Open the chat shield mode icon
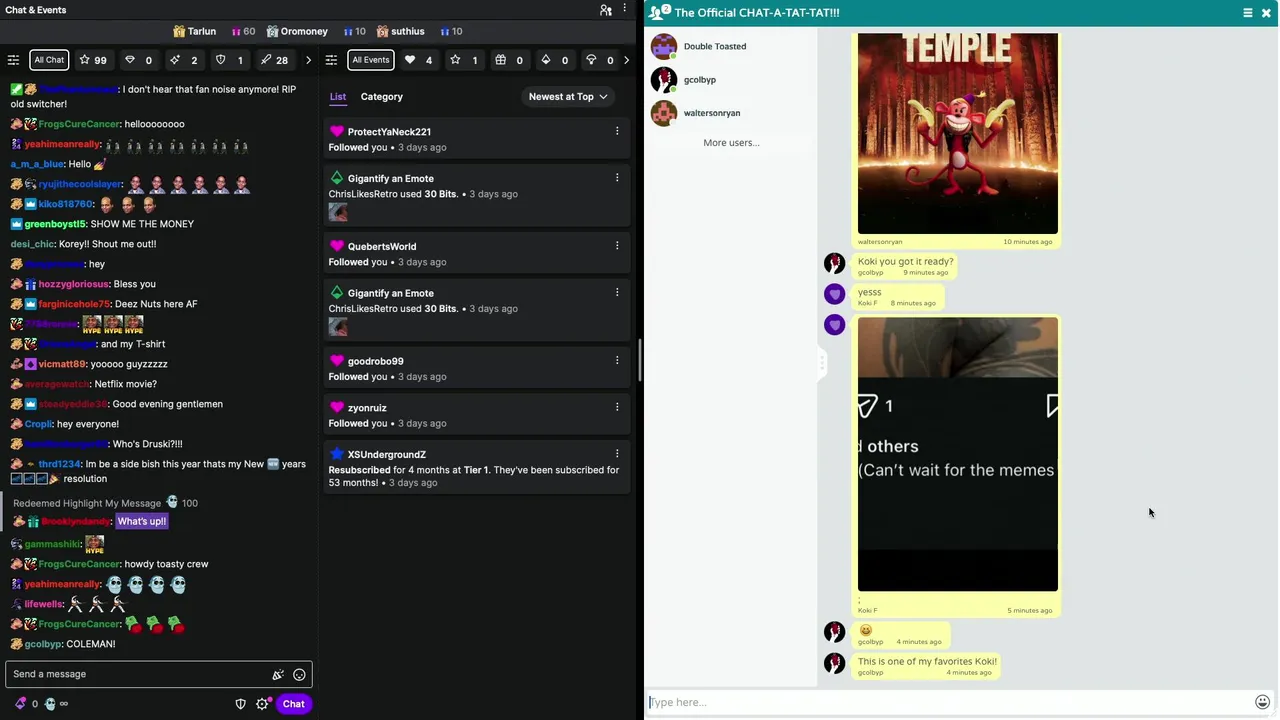Image resolution: width=1280 pixels, height=720 pixels. point(240,704)
